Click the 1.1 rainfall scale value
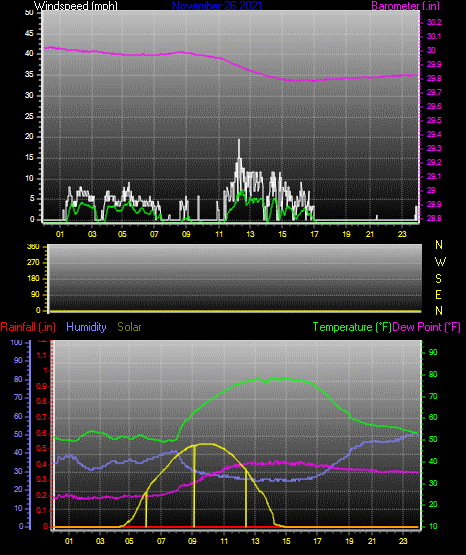 click(42, 355)
